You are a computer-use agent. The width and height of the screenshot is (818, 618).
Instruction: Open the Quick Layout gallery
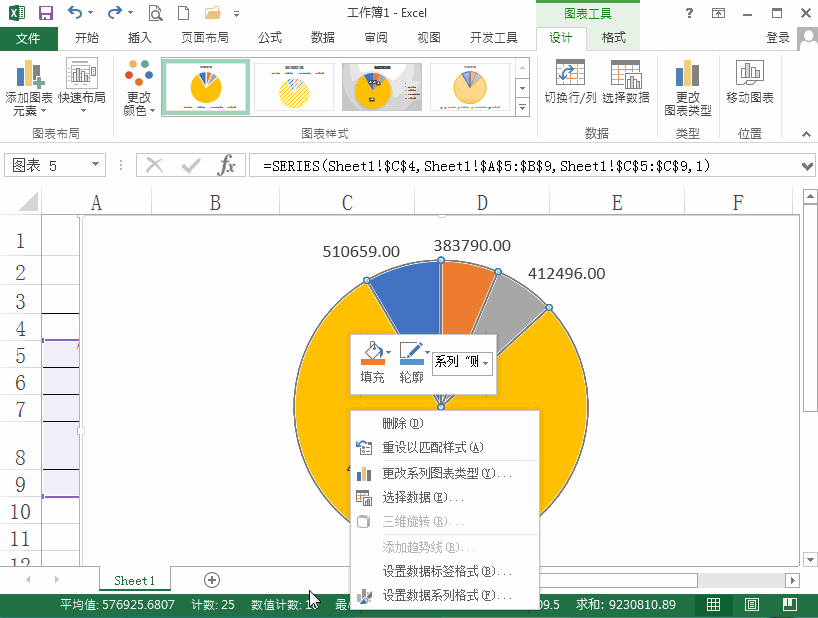[x=82, y=88]
